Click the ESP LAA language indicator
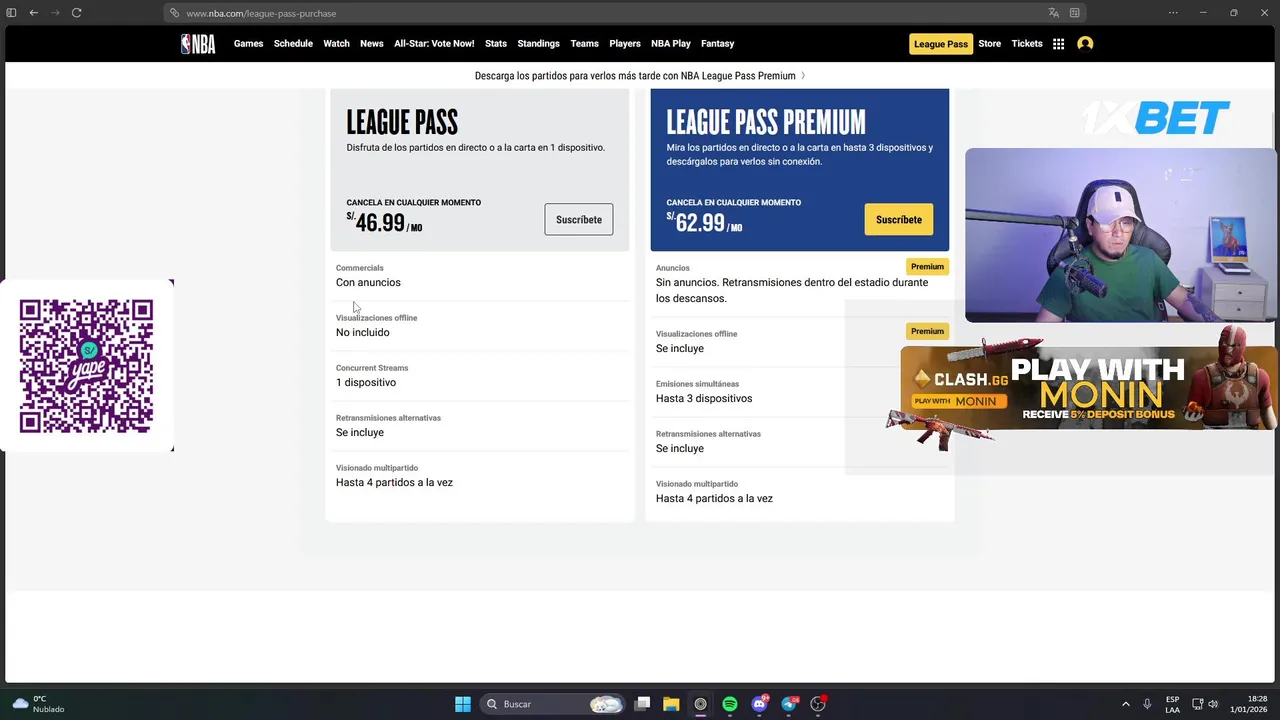This screenshot has width=1280, height=720. coord(1172,704)
